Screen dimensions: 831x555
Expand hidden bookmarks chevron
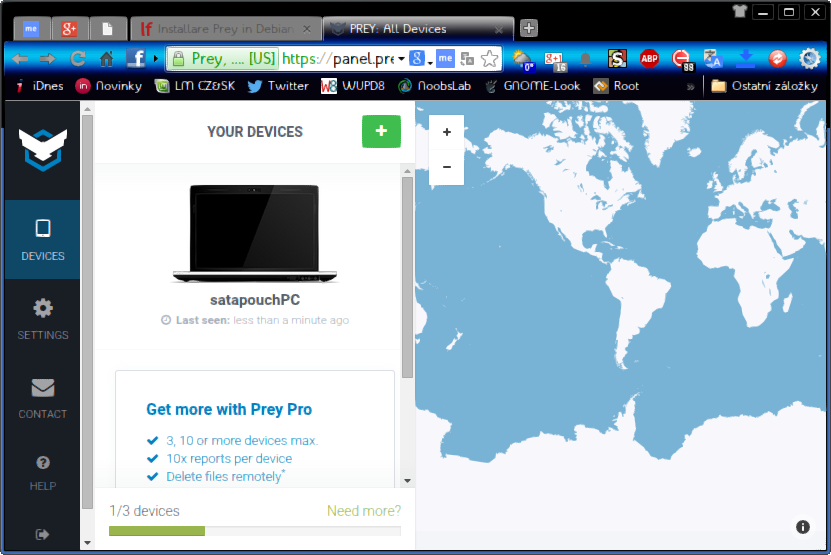pos(690,86)
